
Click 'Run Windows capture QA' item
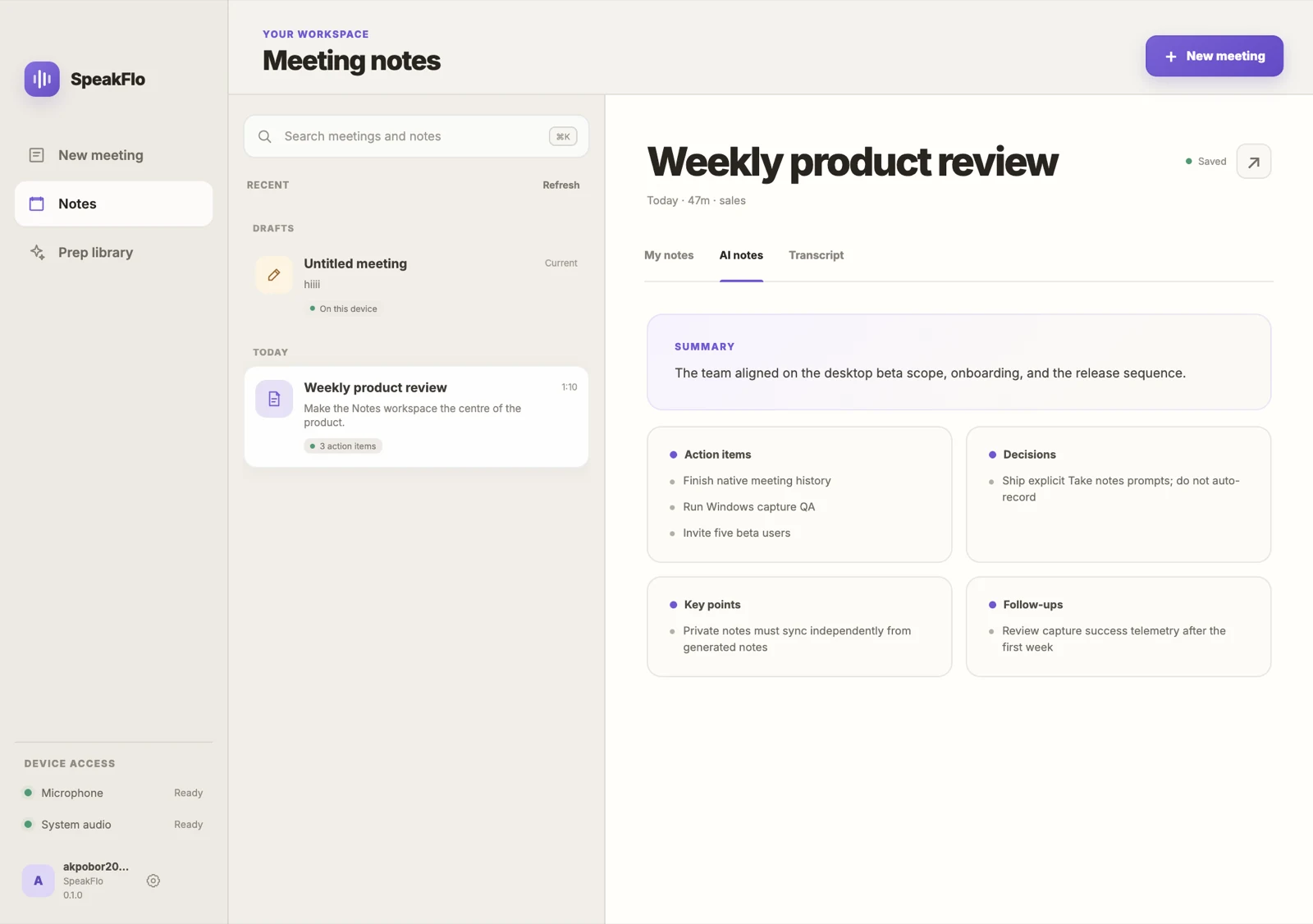(748, 507)
